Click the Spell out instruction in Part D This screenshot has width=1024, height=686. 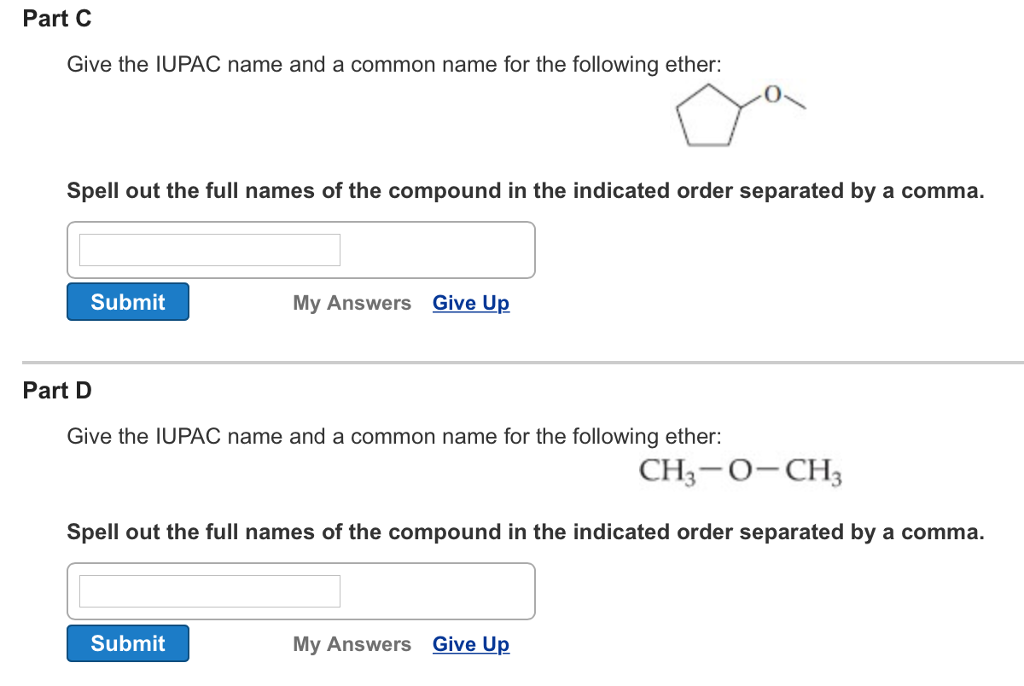pyautogui.click(x=525, y=531)
